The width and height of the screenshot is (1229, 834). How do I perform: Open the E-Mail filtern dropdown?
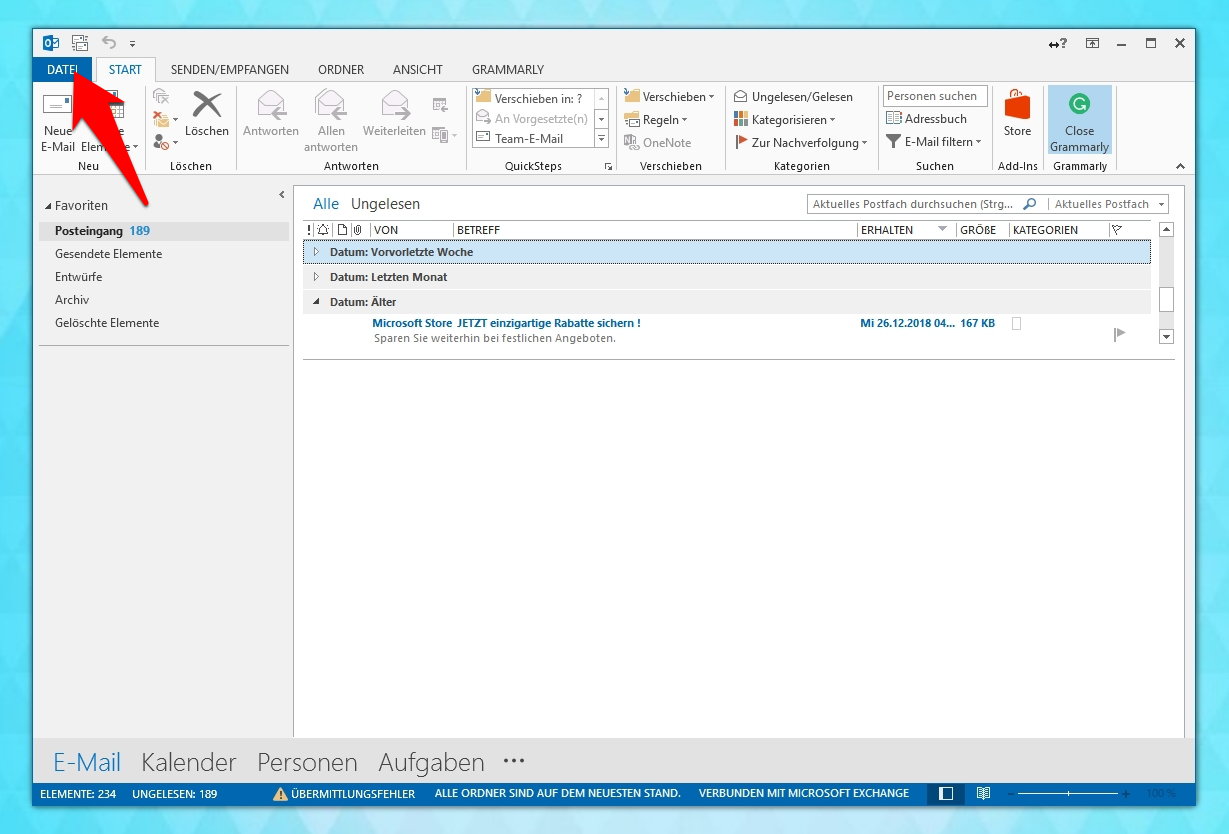tap(934, 142)
